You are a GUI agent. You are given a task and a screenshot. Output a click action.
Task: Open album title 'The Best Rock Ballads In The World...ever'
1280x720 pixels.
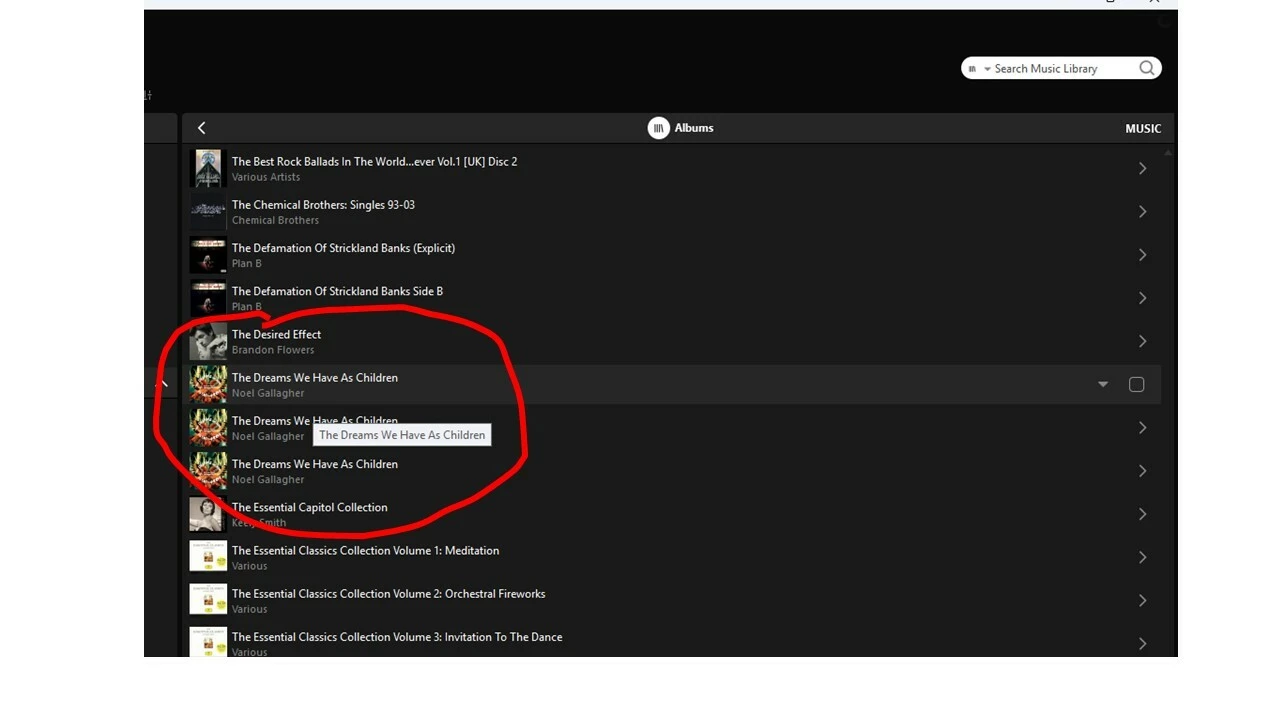[x=374, y=161]
